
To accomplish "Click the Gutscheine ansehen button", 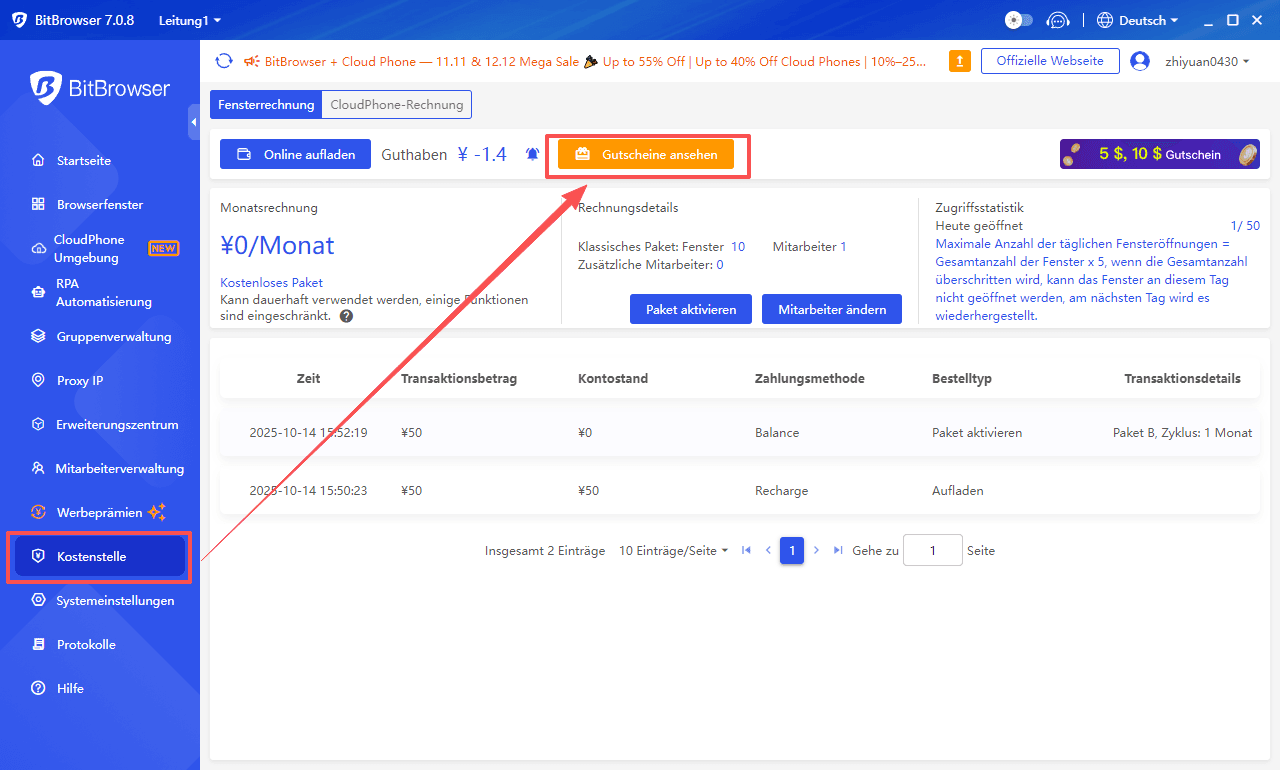I will [x=645, y=154].
